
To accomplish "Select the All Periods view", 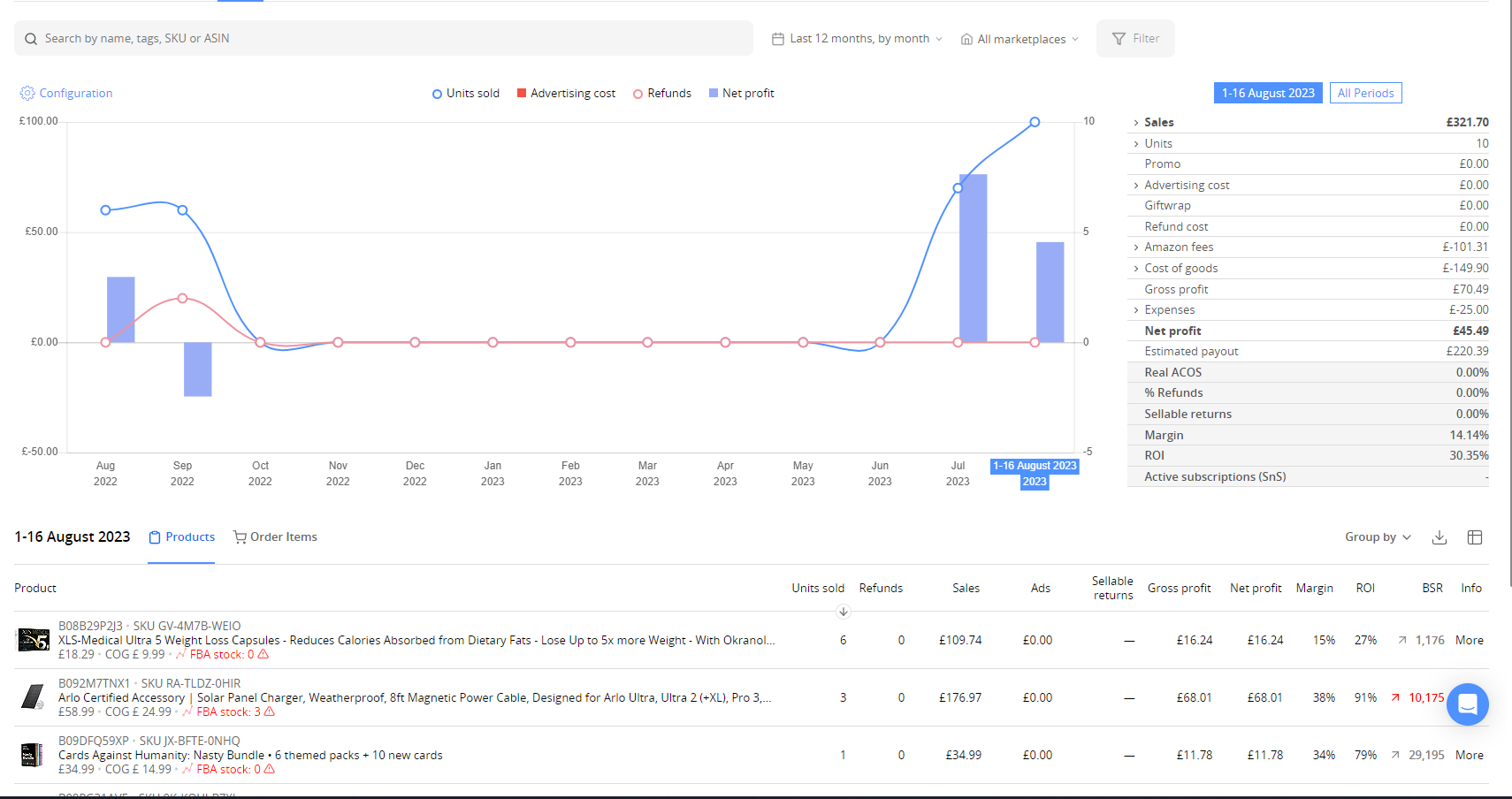I will point(1365,93).
